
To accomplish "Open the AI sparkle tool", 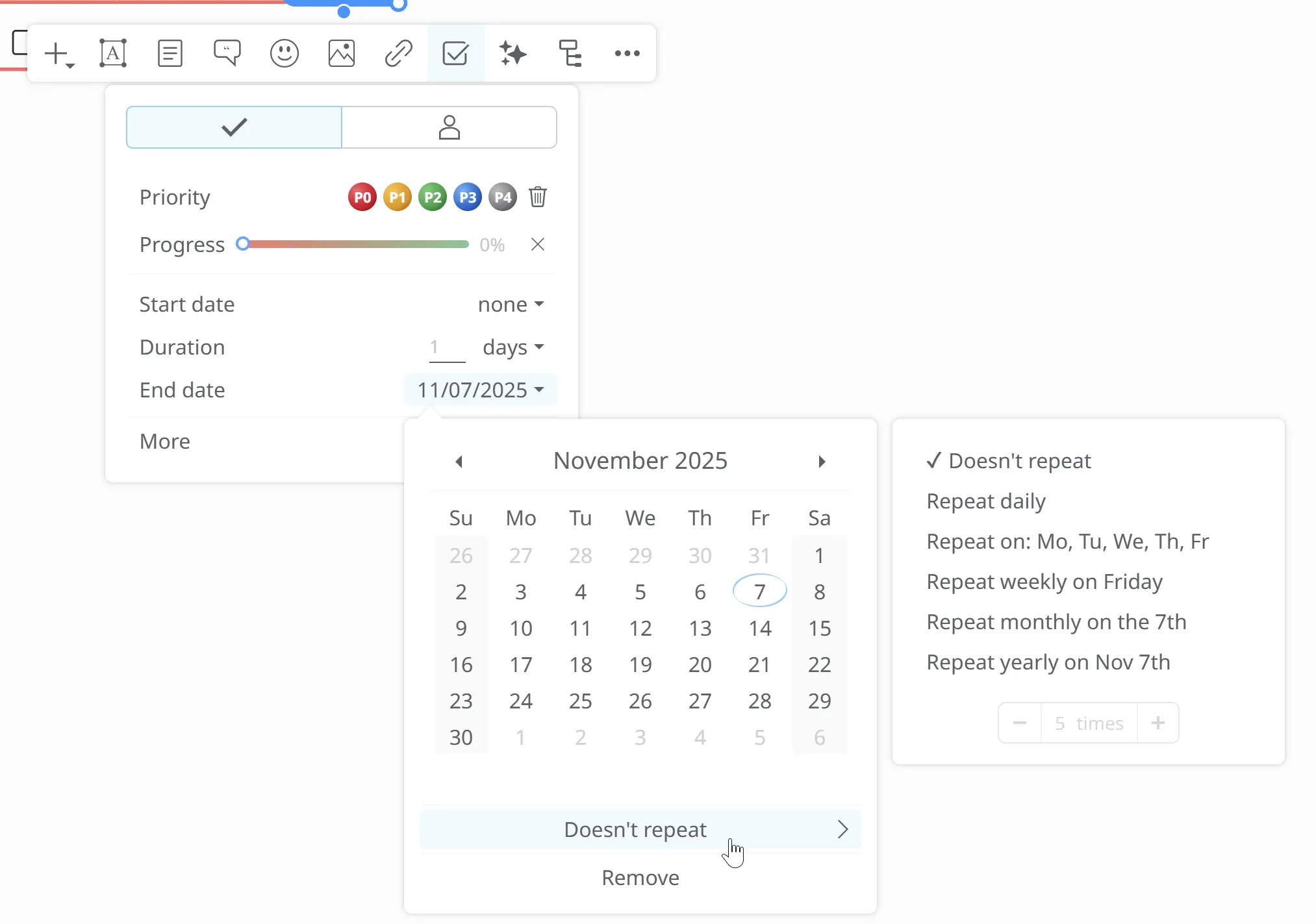I will click(512, 54).
